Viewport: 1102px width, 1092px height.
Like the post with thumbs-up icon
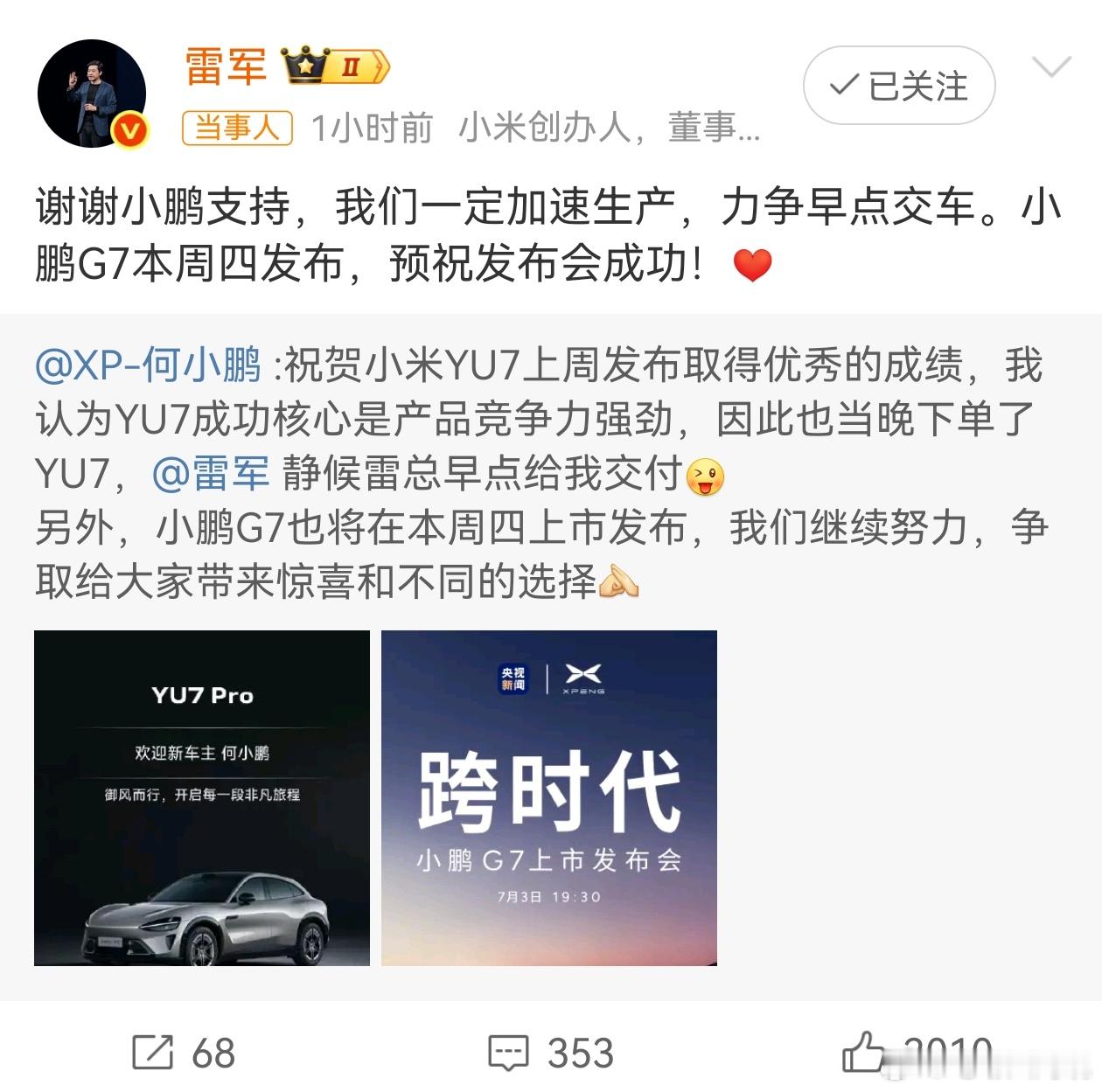click(863, 1052)
